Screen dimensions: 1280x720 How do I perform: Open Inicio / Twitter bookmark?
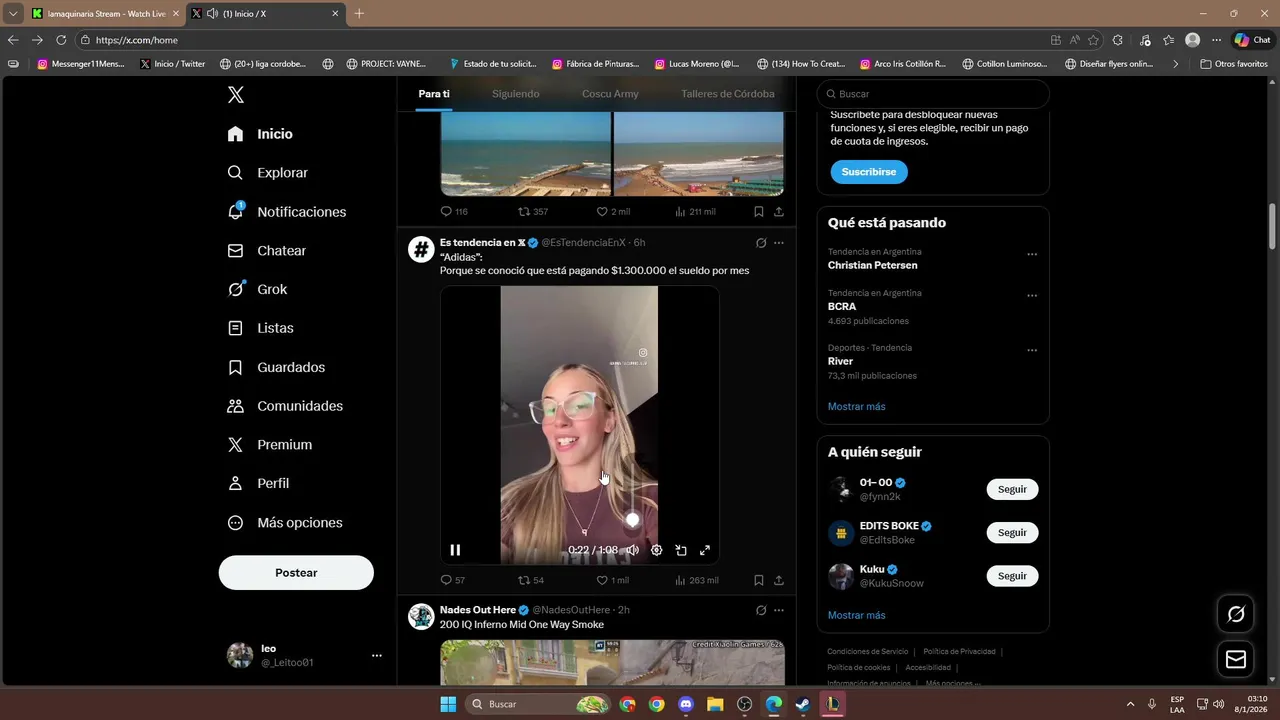(172, 64)
